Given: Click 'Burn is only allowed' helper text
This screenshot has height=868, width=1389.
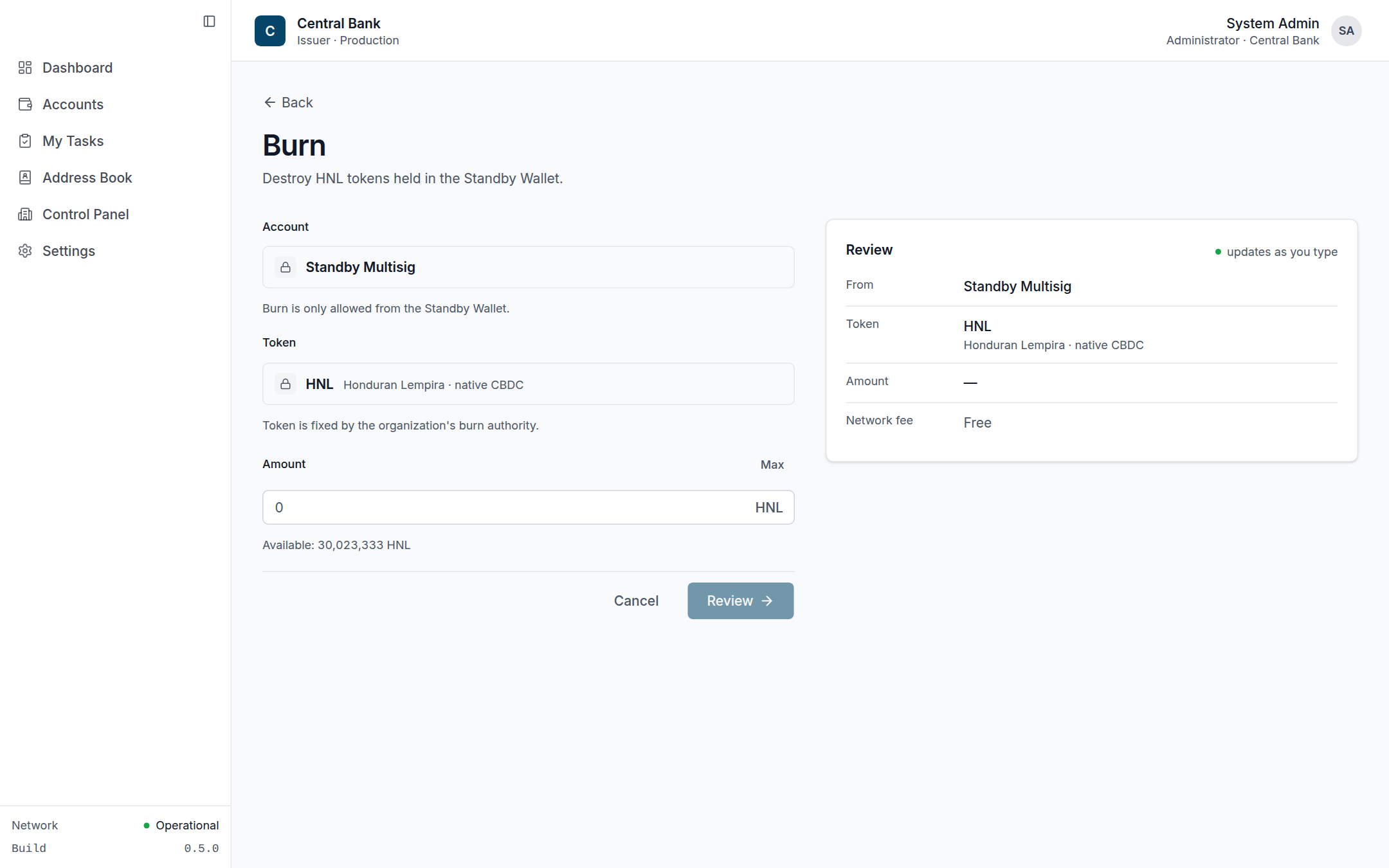Looking at the screenshot, I should point(386,308).
